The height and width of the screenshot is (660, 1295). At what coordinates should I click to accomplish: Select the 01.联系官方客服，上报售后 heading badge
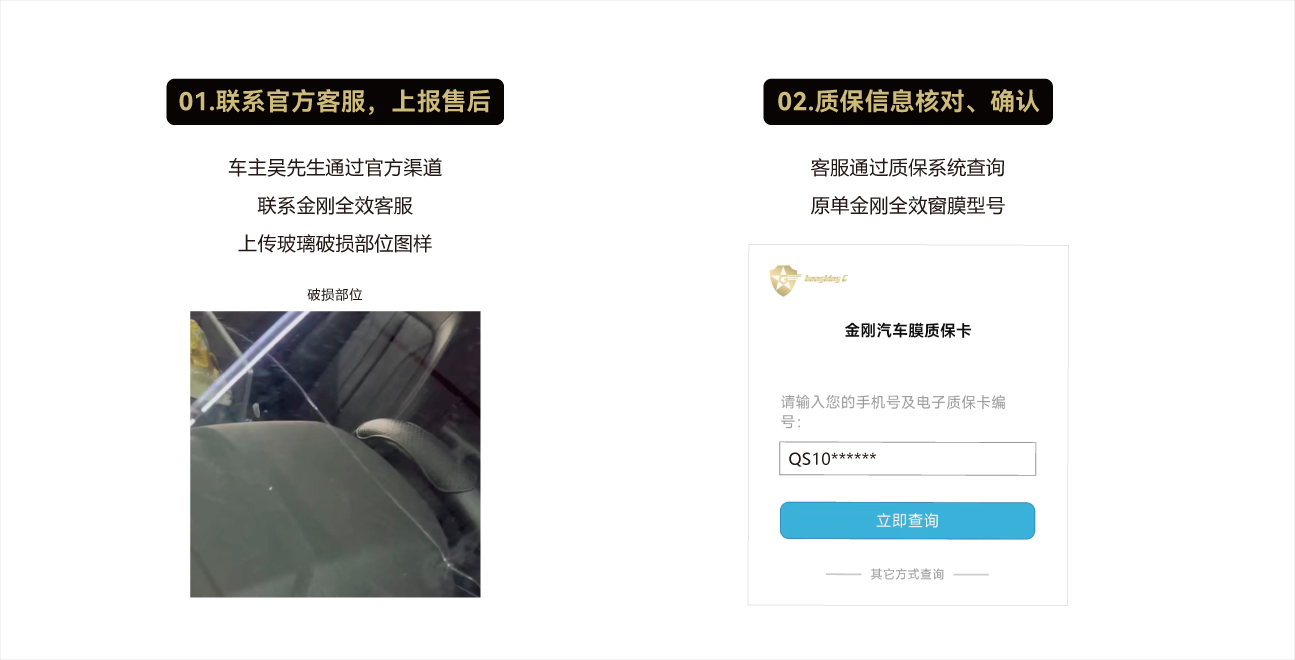tap(335, 102)
